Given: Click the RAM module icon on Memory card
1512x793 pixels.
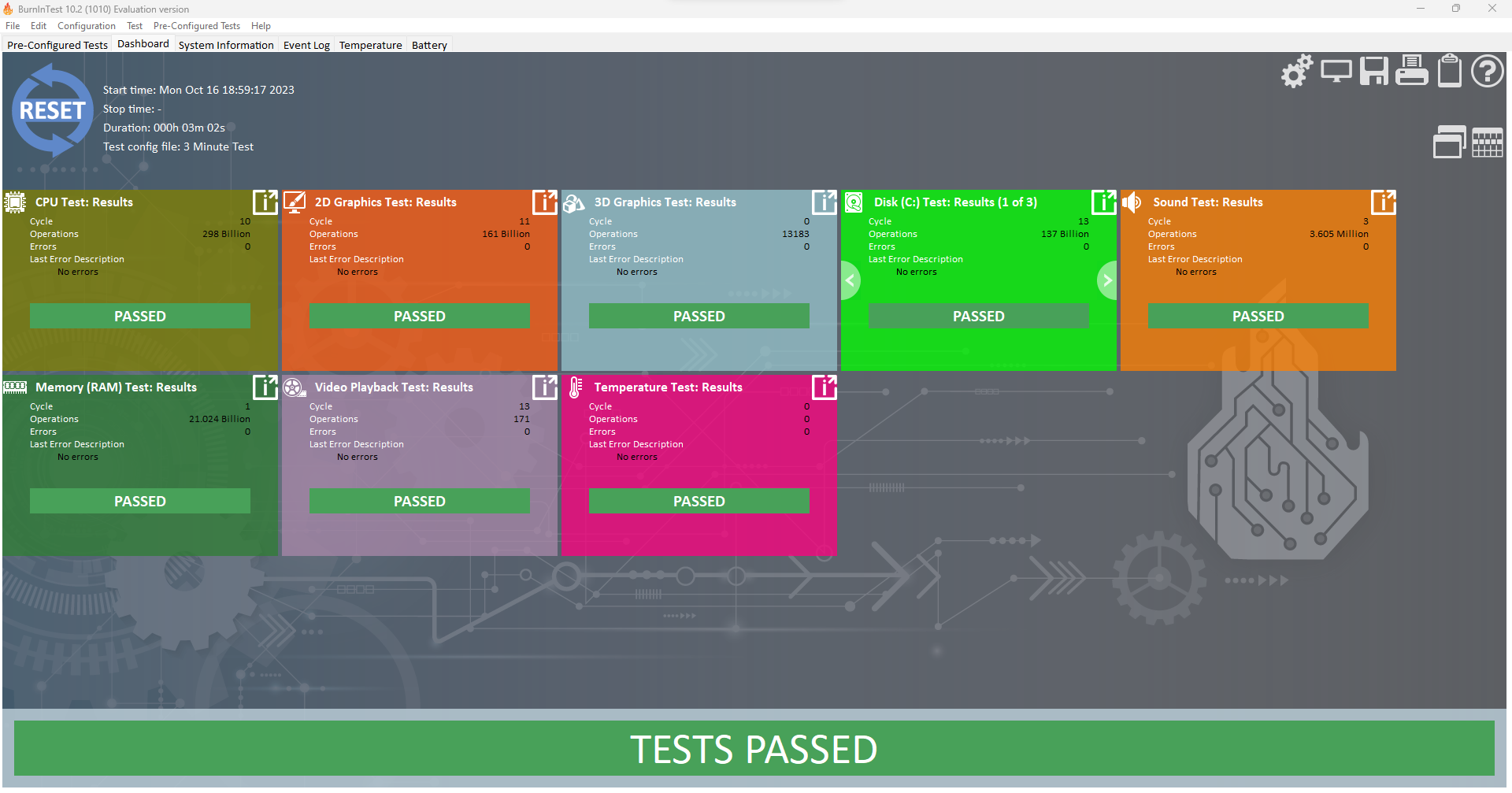Looking at the screenshot, I should (x=15, y=387).
